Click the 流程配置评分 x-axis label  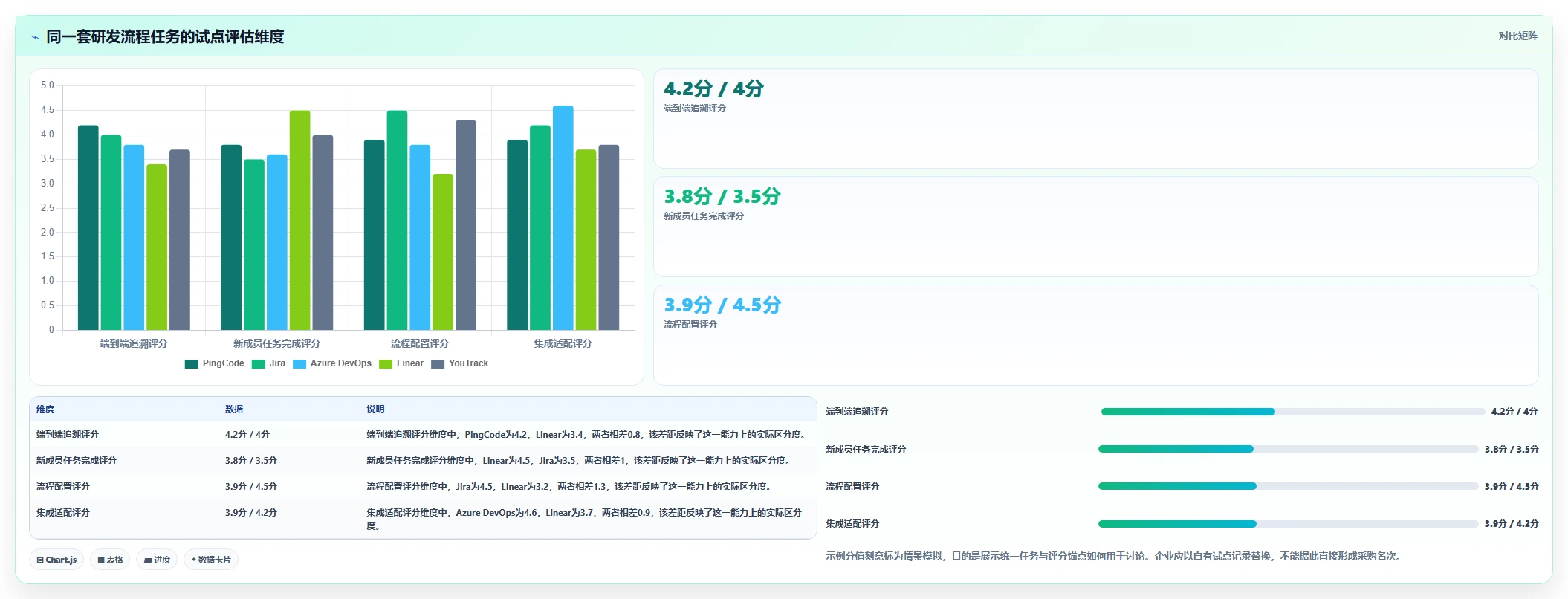tap(420, 343)
